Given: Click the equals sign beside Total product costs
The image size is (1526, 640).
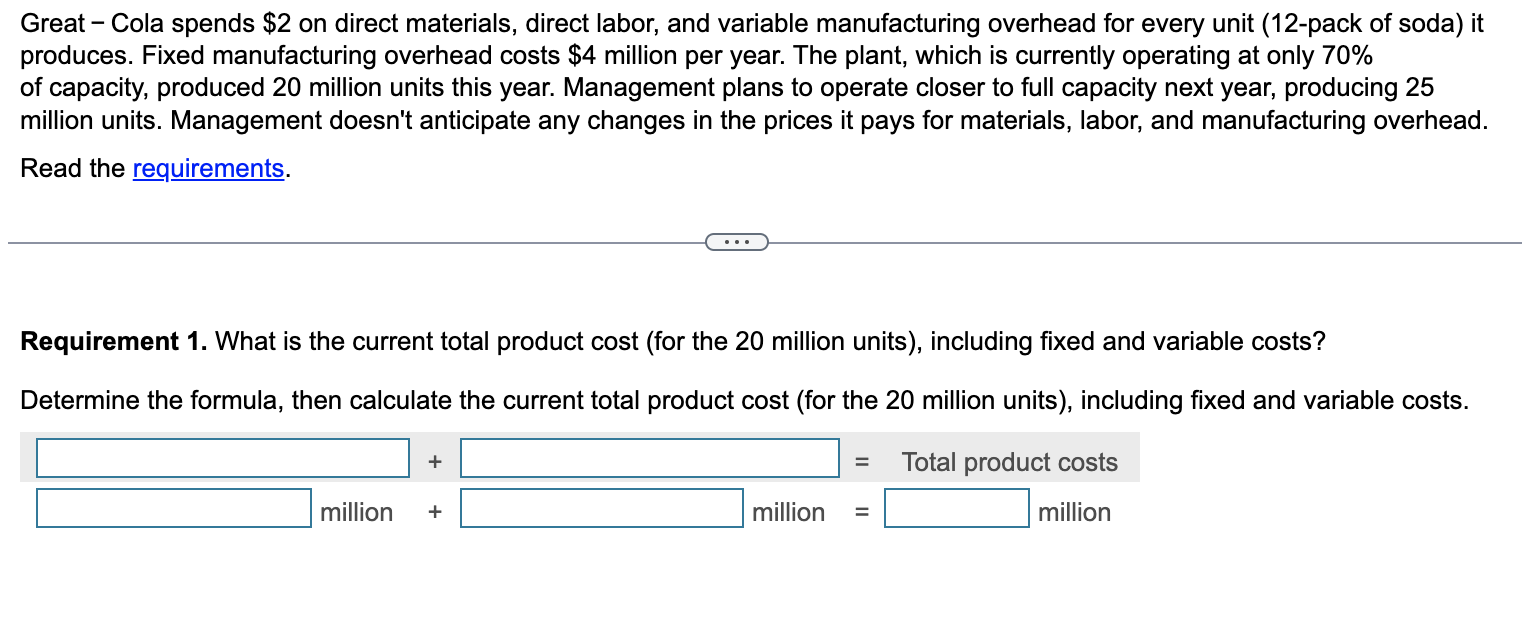Looking at the screenshot, I should 862,461.
